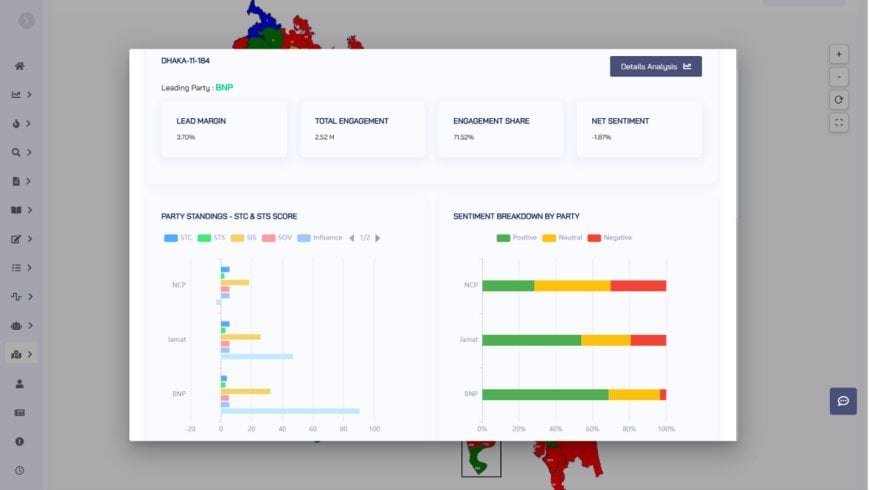This screenshot has height=490, width=870.
Task: Click the info icon in sidebar
Action: (x=19, y=441)
